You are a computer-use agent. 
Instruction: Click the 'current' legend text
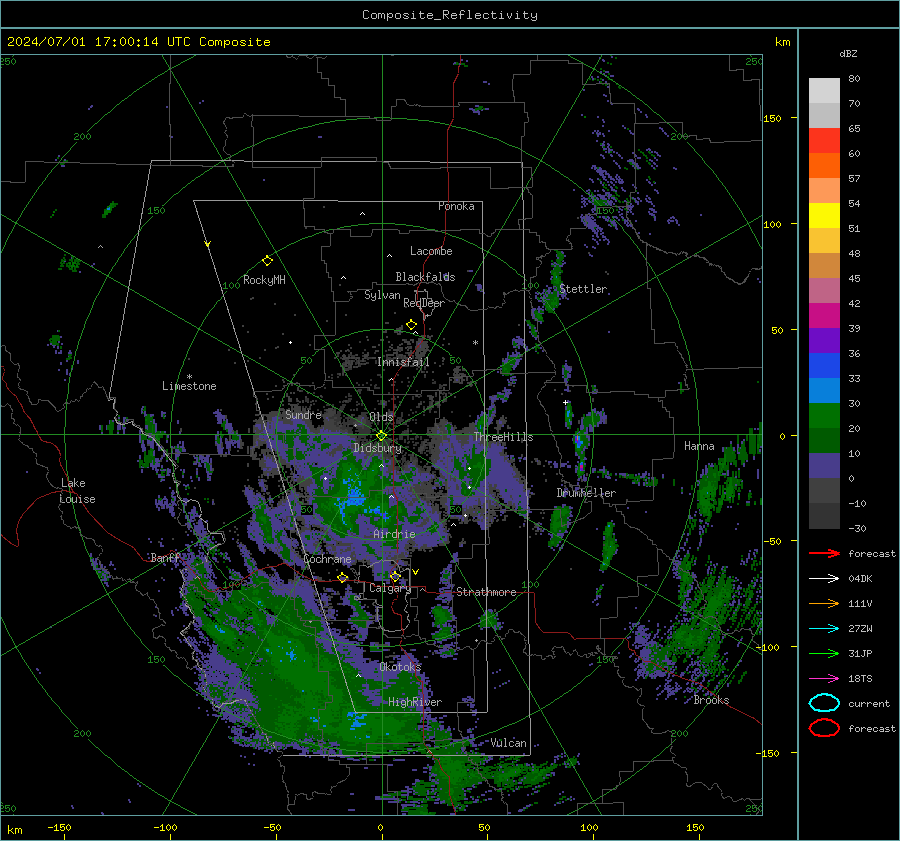[x=869, y=703]
